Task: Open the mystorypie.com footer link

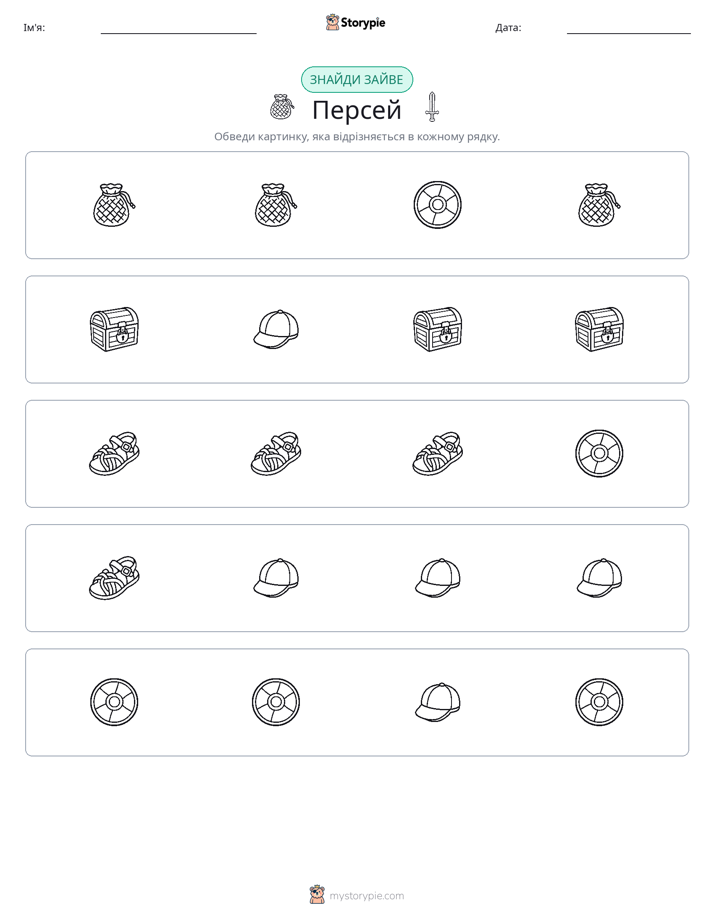Action: (366, 896)
